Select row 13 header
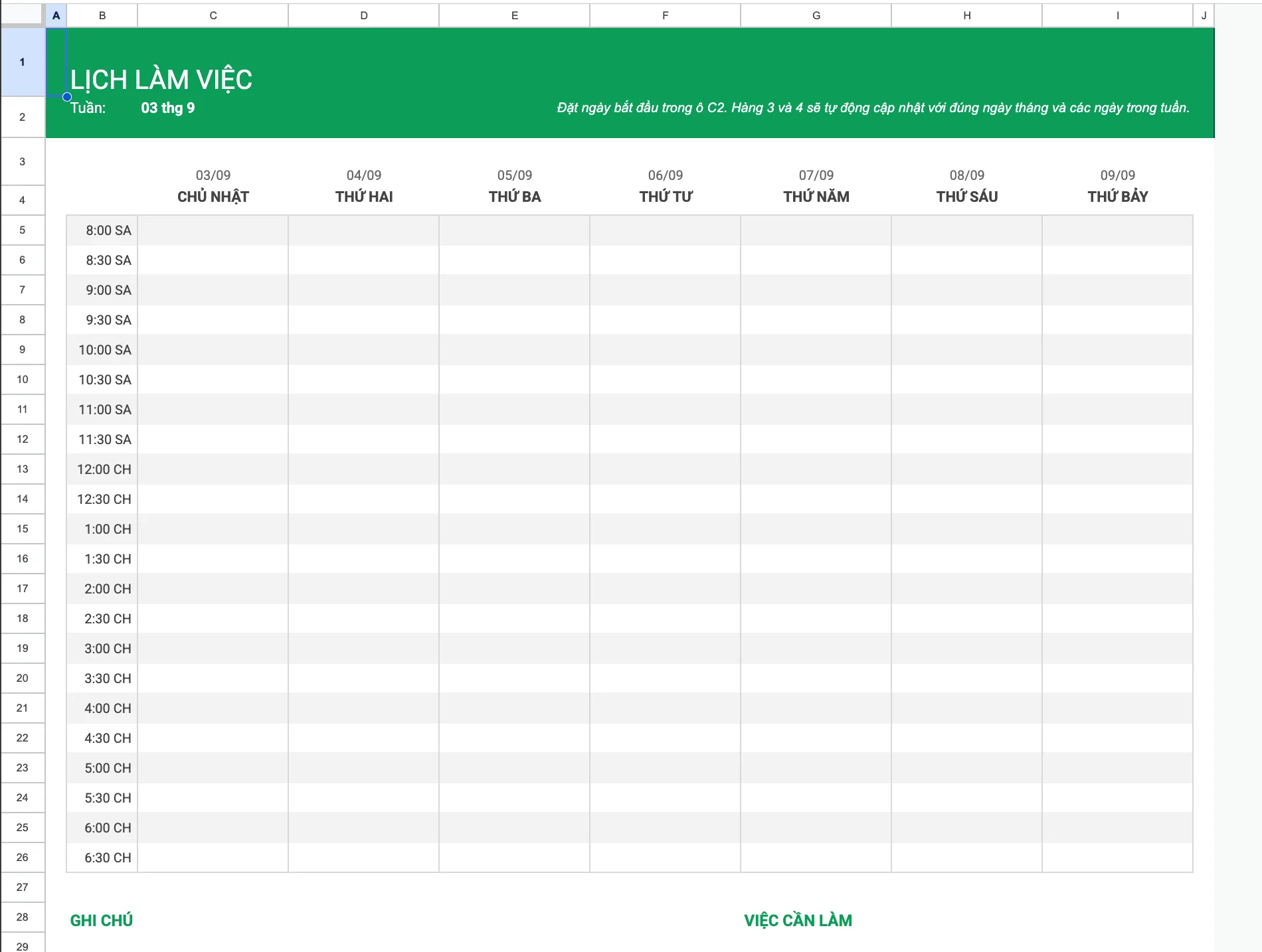The width and height of the screenshot is (1262, 952). (23, 469)
